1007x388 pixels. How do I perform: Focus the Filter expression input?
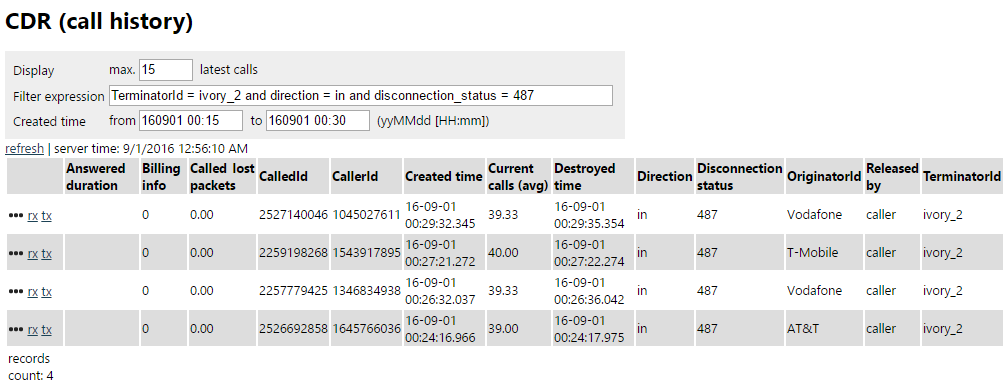coord(361,96)
